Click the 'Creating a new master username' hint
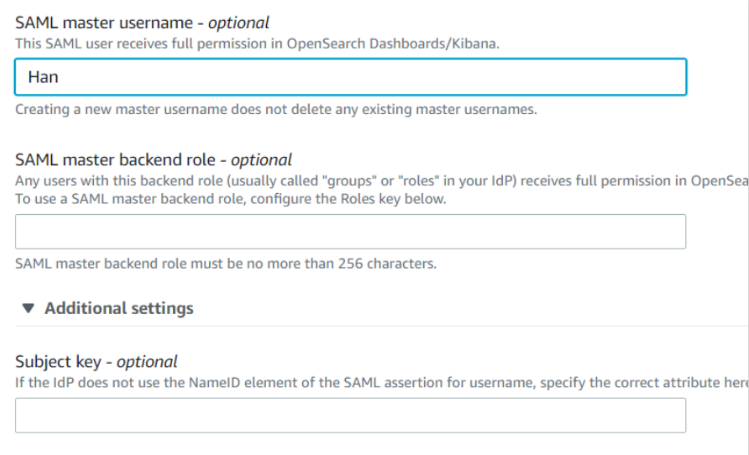Image resolution: width=749 pixels, height=455 pixels. 276,109
